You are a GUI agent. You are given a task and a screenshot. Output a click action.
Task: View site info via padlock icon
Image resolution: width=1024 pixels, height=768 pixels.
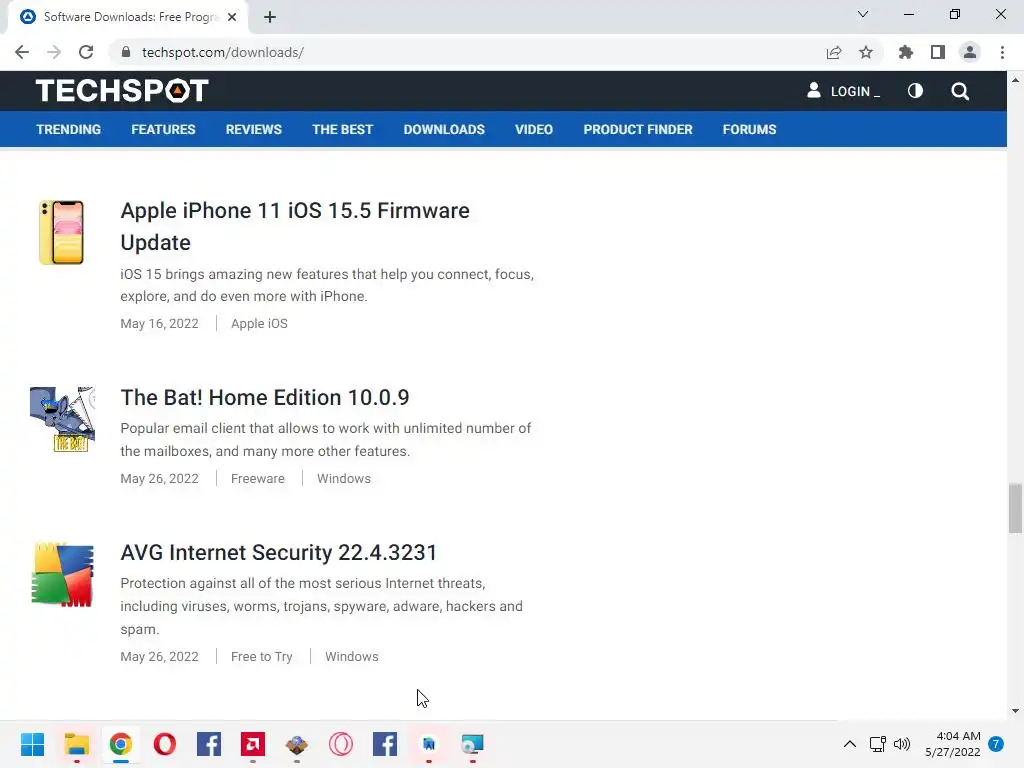[125, 52]
